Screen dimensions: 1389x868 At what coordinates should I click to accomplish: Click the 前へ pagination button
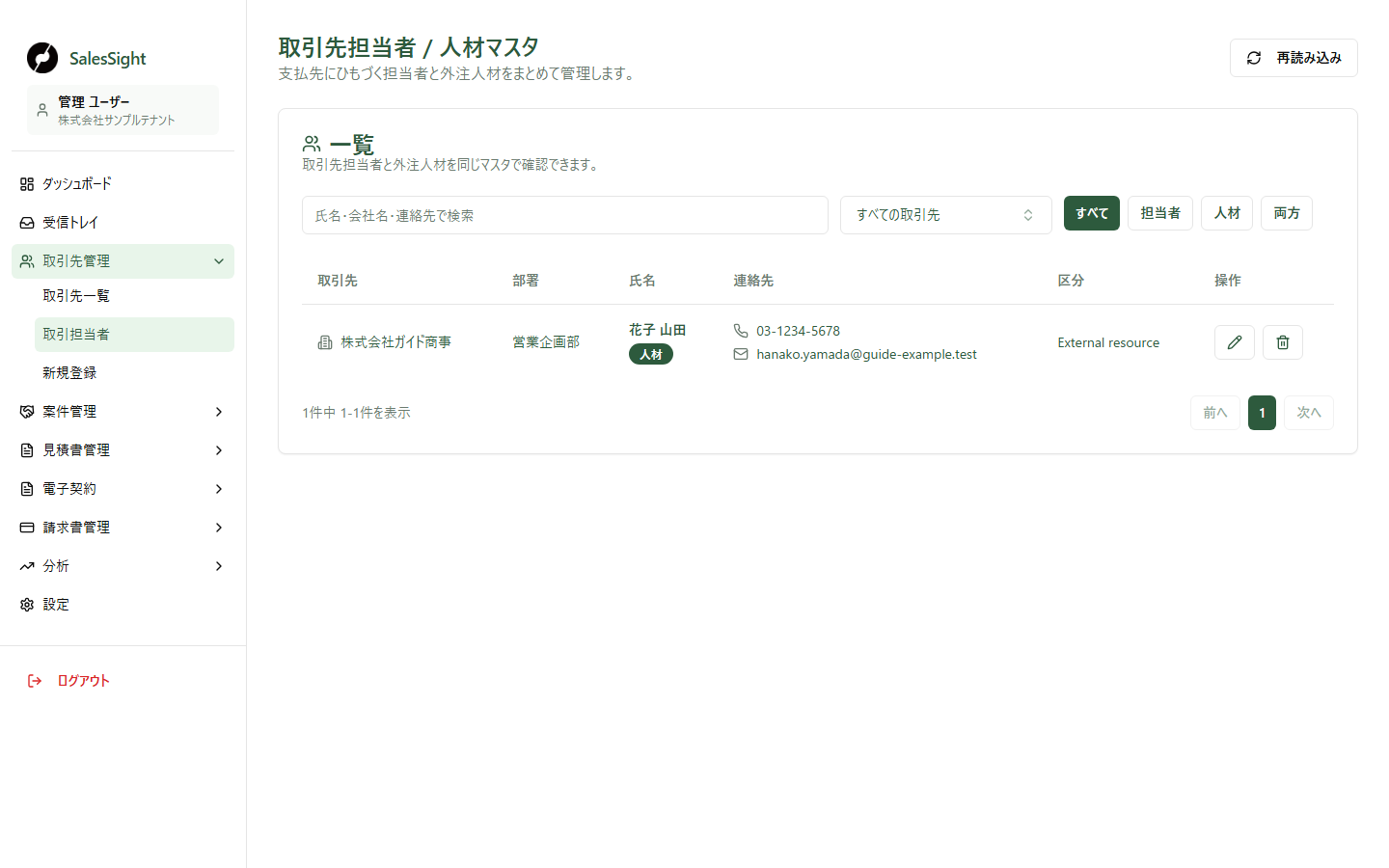point(1215,413)
